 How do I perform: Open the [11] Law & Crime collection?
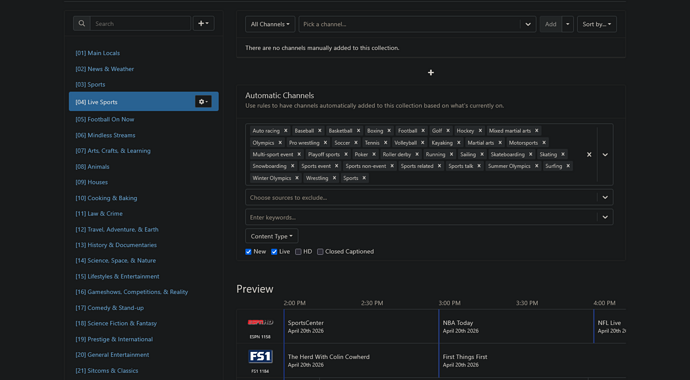point(99,213)
